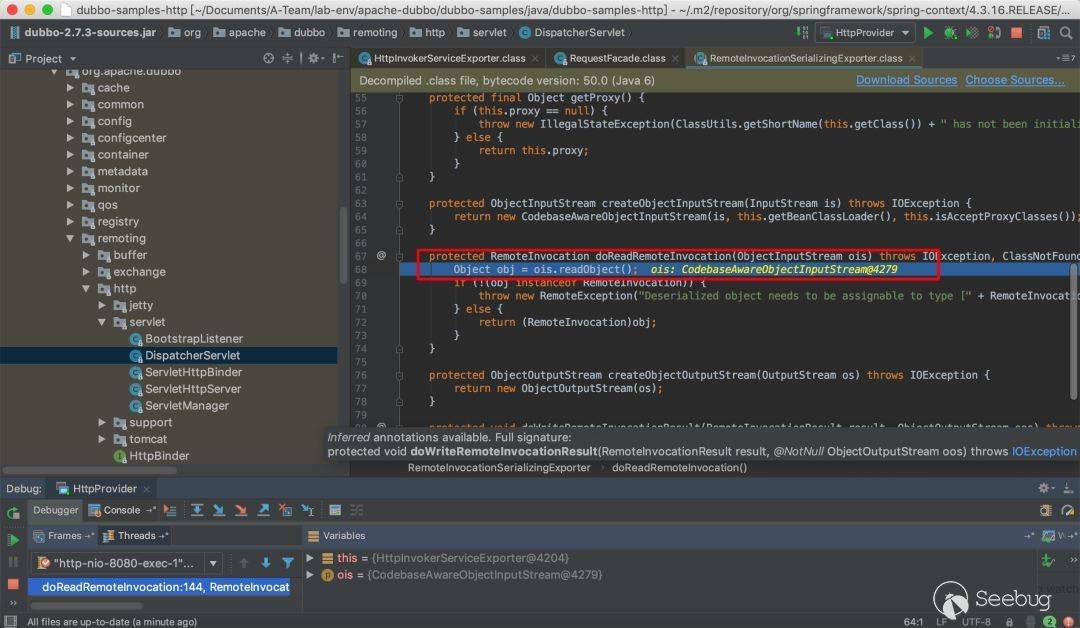1080x628 pixels.
Task: Click Step Into debugger icon
Action: [x=219, y=510]
